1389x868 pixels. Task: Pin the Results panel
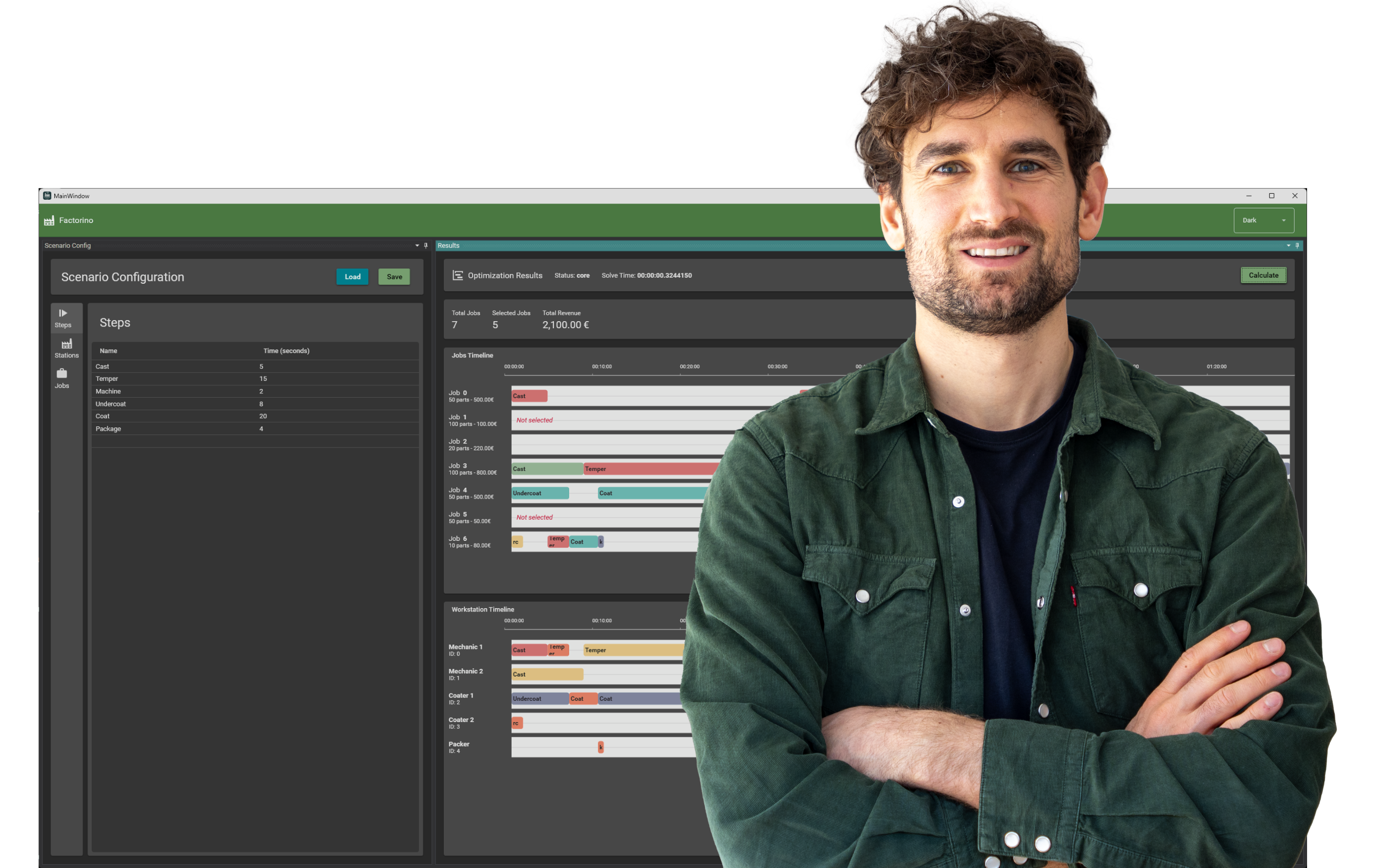pos(1297,246)
